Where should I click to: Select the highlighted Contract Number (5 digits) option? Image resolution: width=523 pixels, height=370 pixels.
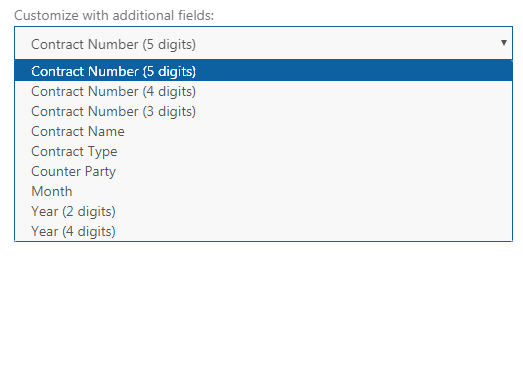pos(263,71)
